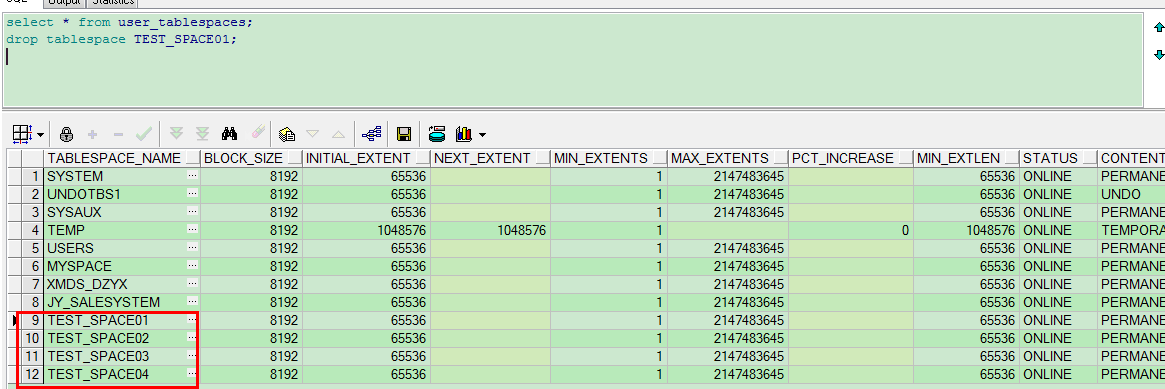Switch to the Statistics tab
The image size is (1165, 389).
(x=113, y=3)
